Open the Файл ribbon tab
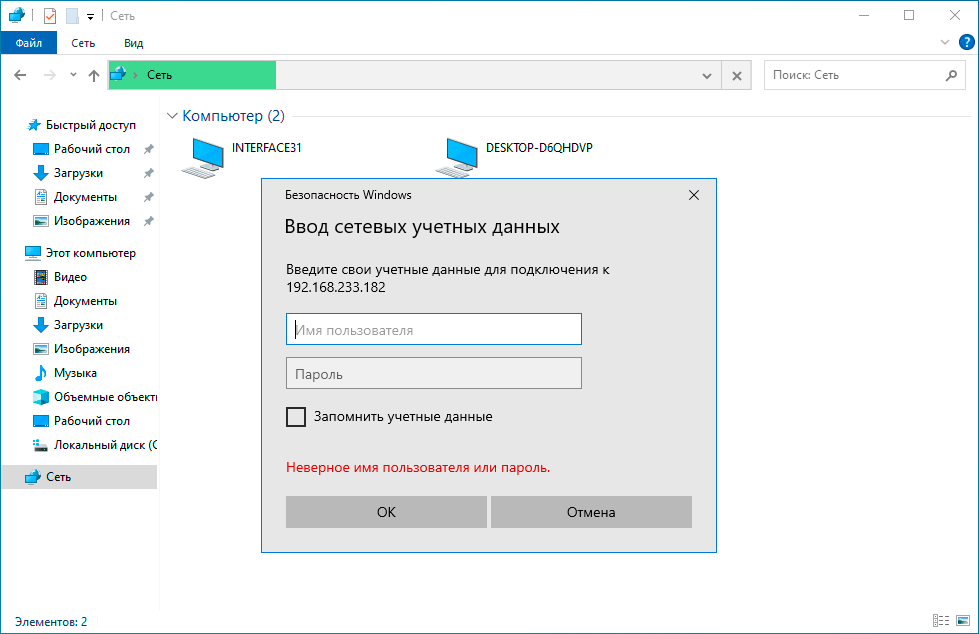979x634 pixels. click(x=29, y=43)
